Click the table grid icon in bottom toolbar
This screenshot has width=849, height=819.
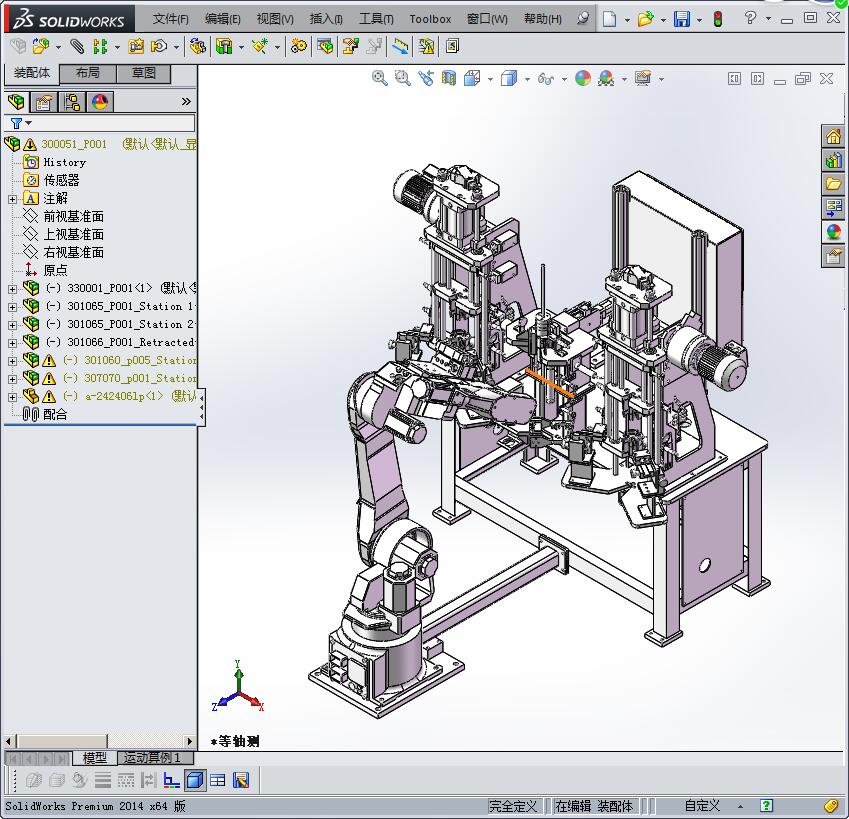[x=218, y=780]
